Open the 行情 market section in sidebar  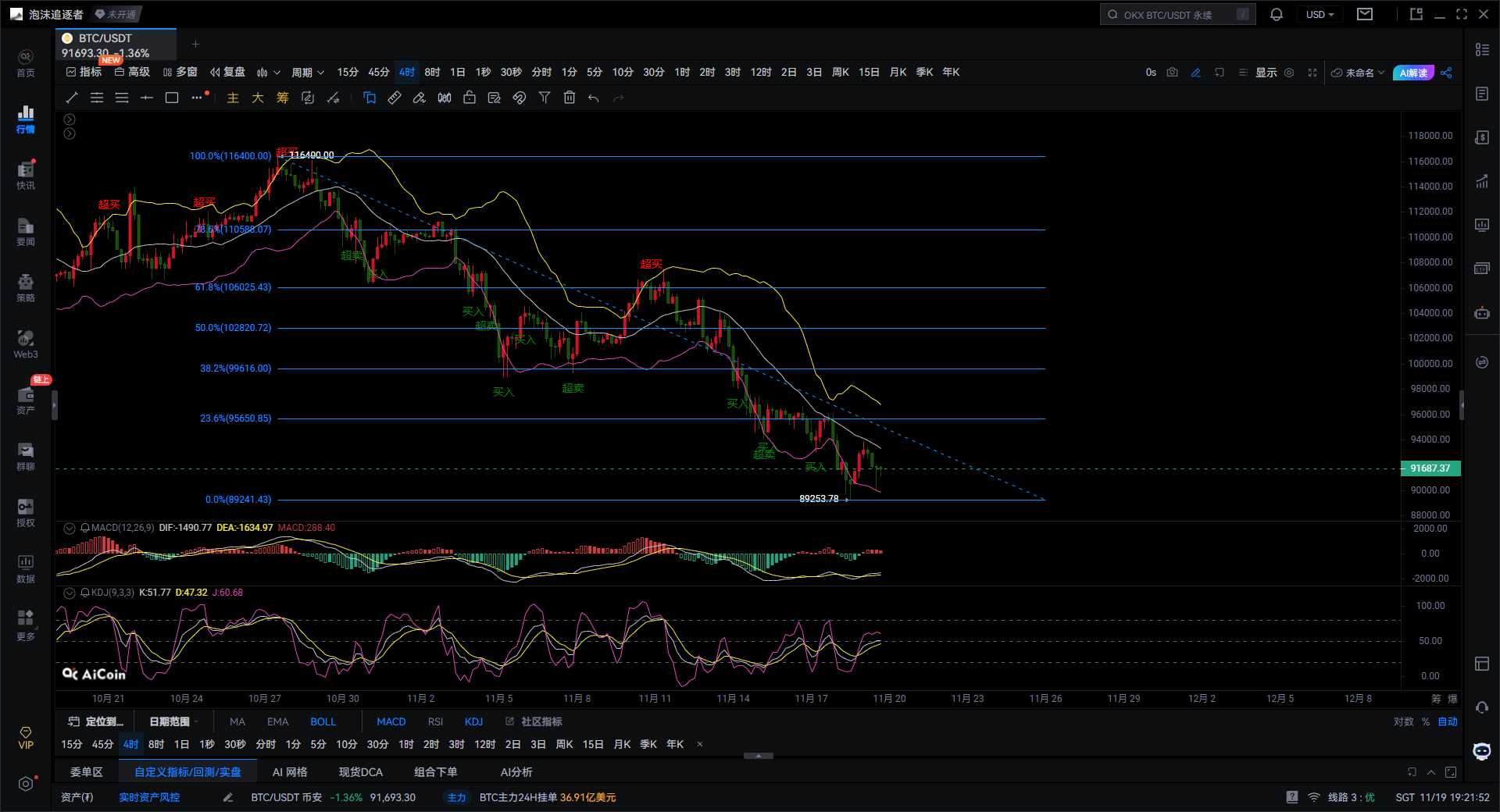[26, 119]
